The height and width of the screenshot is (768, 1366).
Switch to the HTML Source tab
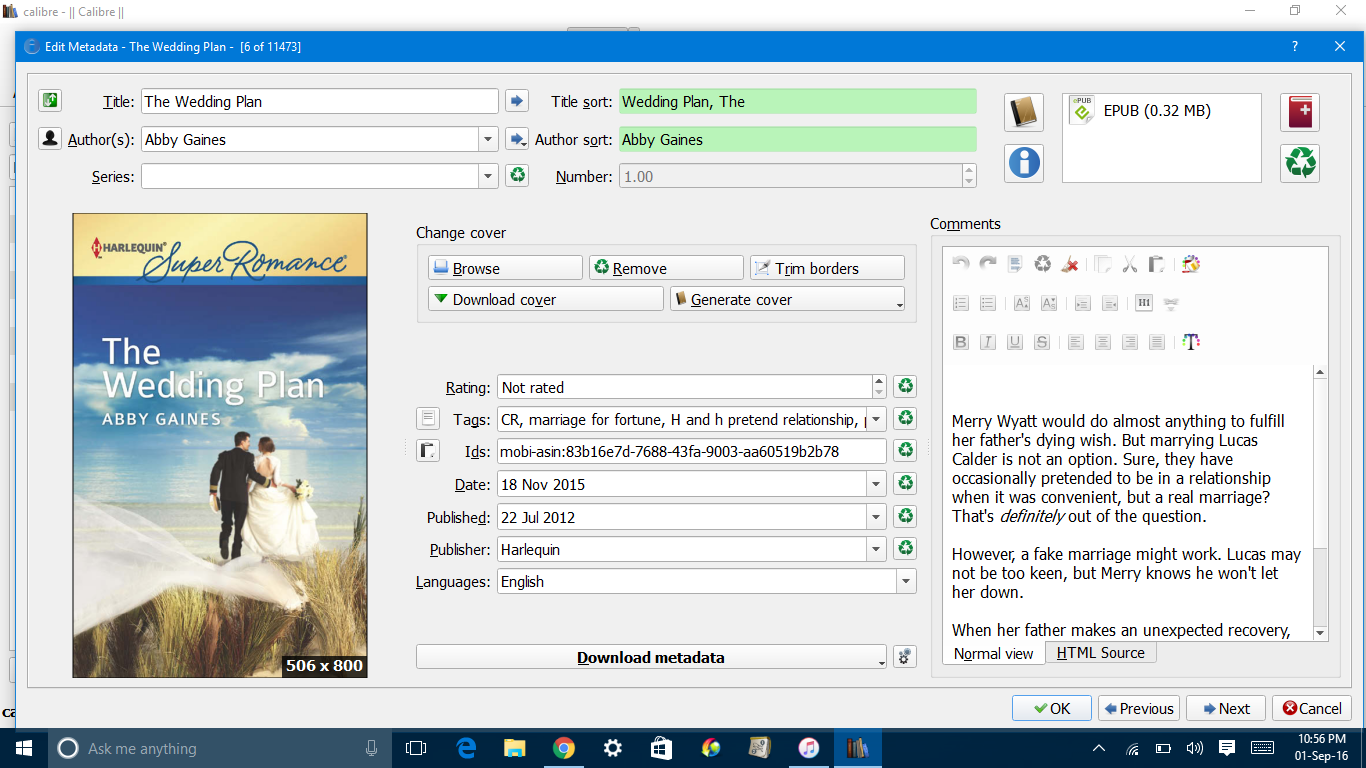(1100, 653)
